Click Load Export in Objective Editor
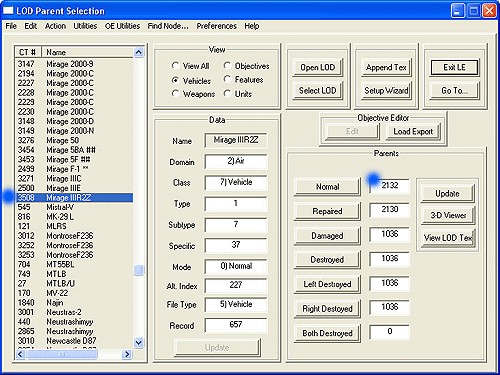The width and height of the screenshot is (500, 375). pos(413,131)
